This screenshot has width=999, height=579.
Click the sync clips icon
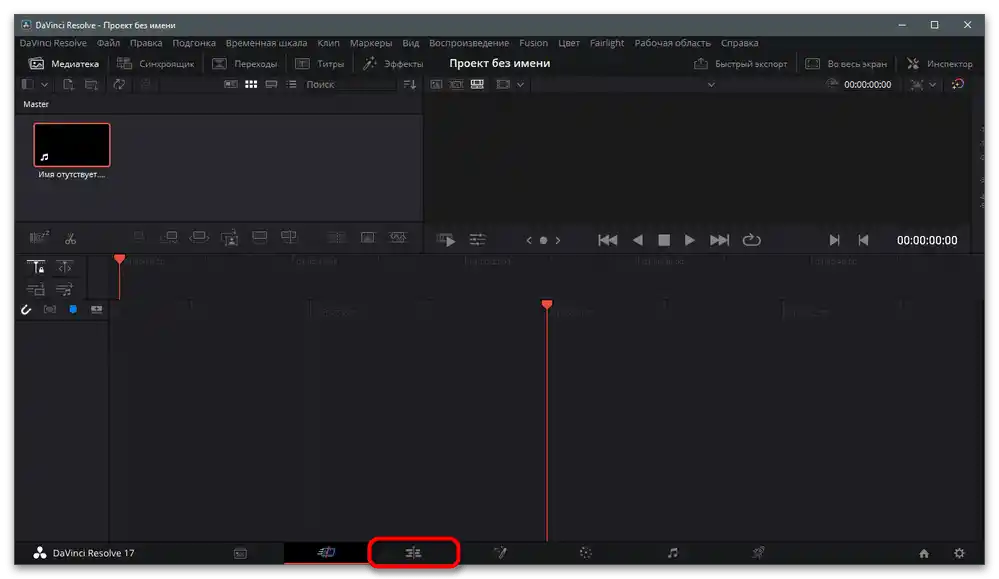point(119,84)
